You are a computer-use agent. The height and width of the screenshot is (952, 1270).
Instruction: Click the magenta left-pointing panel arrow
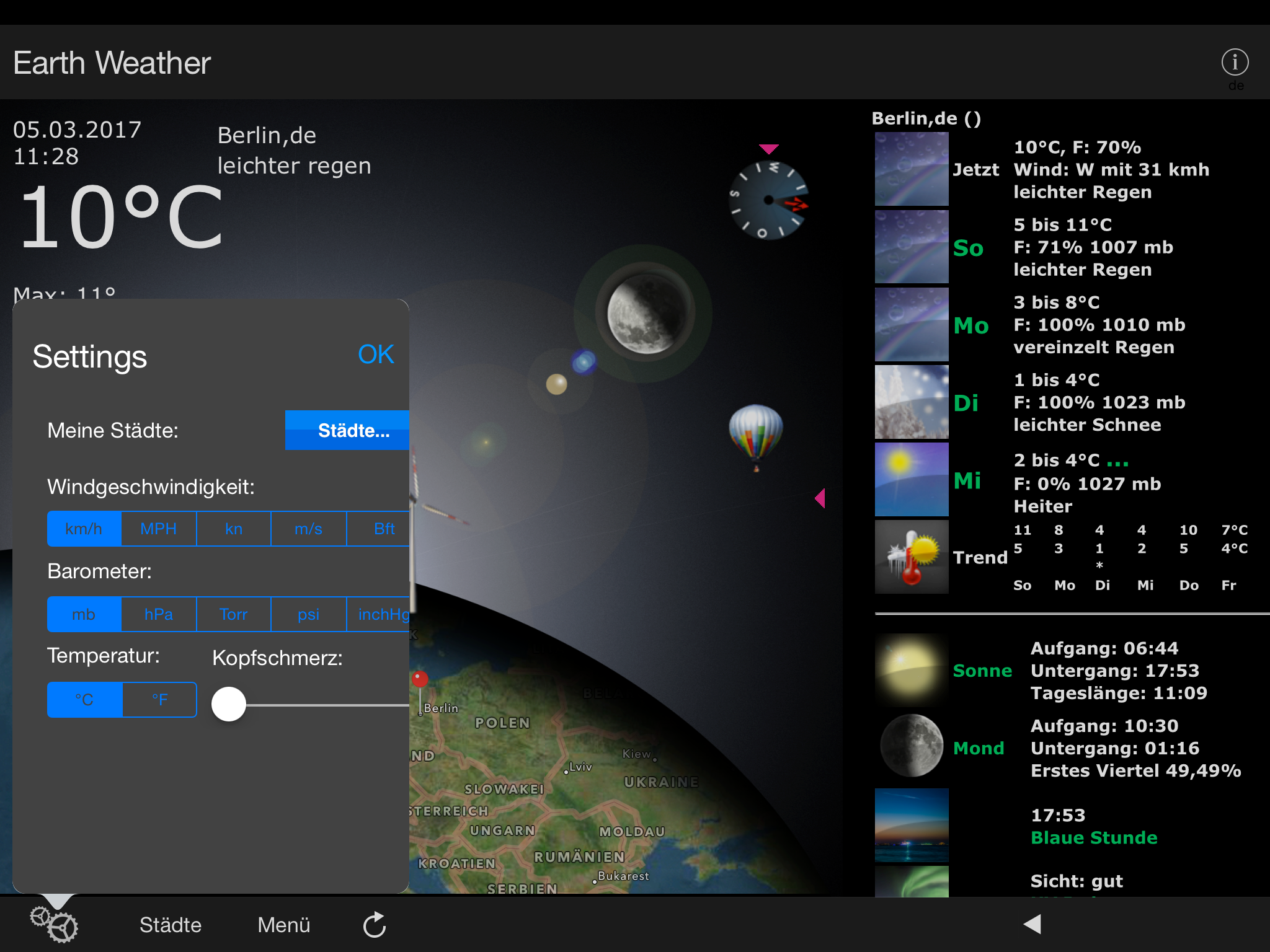pos(820,498)
